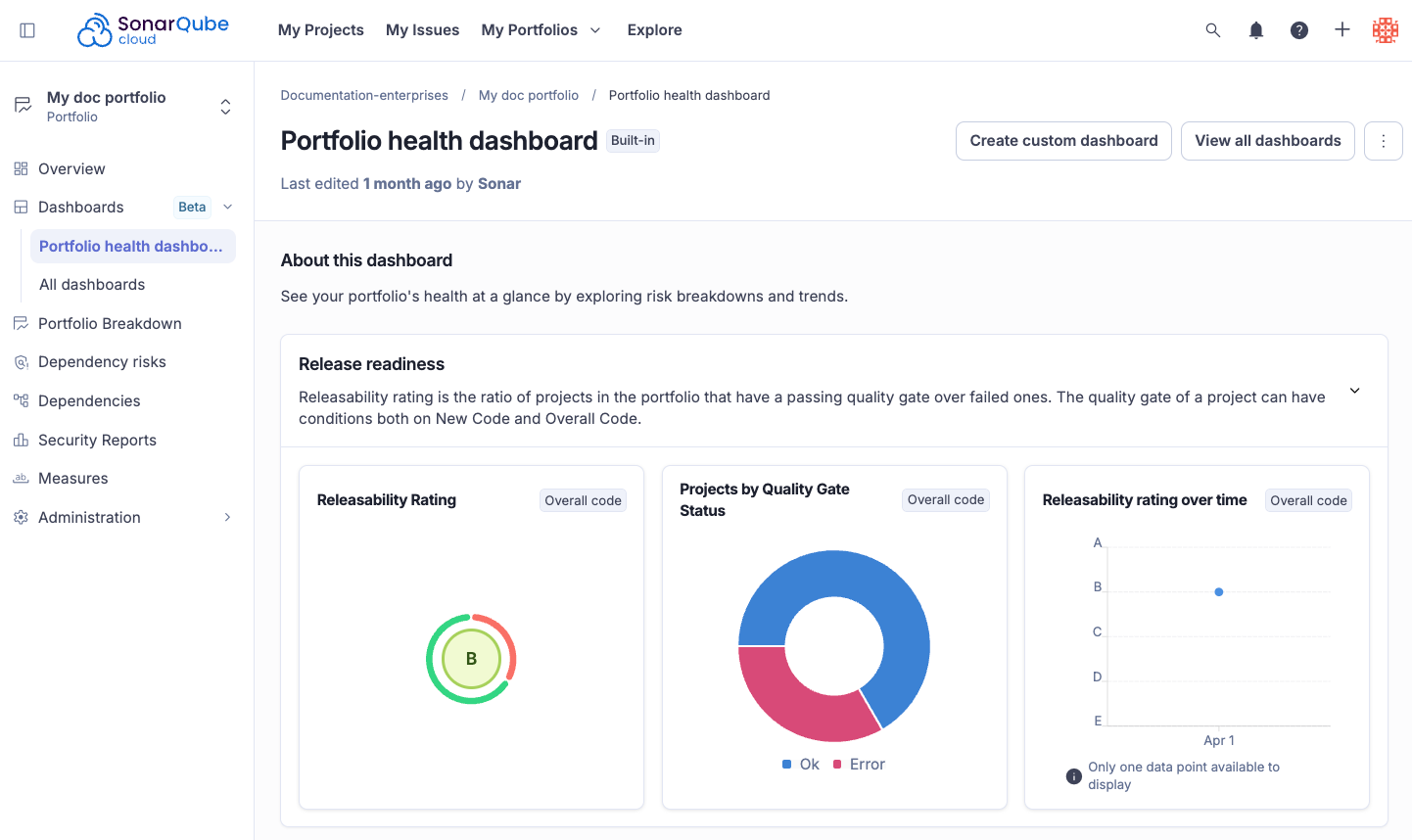Open the Documentation-enterprises breadcrumb link
The image size is (1412, 840).
point(364,95)
